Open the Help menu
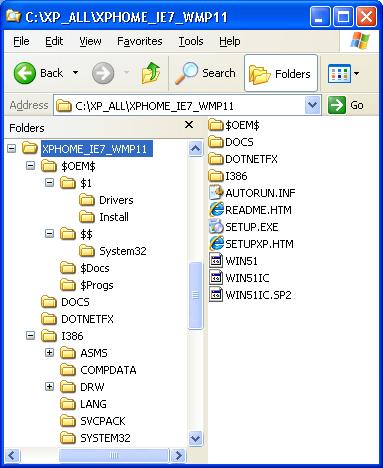Image resolution: width=383 pixels, height=468 pixels. point(229,41)
